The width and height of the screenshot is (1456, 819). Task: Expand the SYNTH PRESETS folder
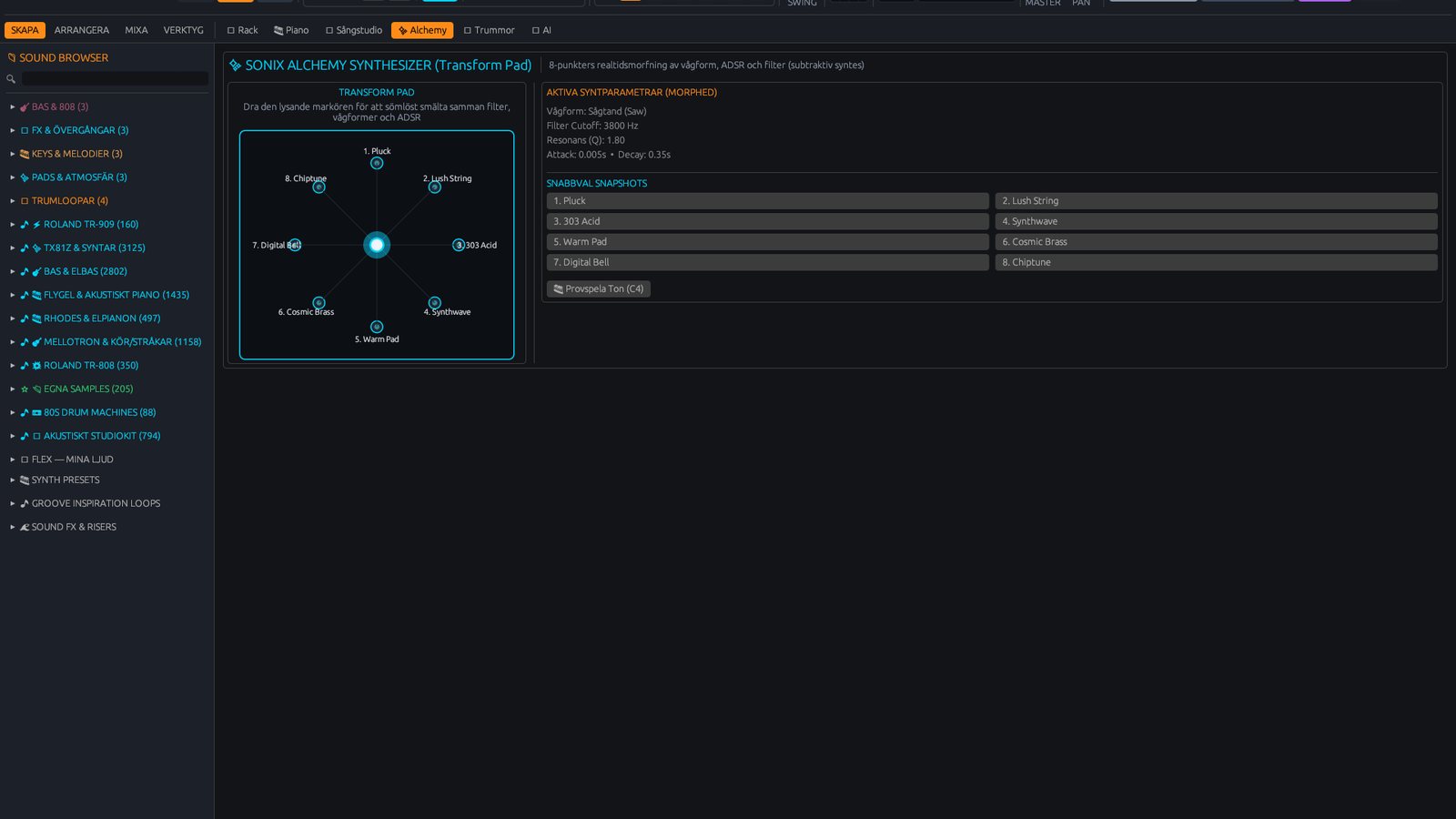(x=13, y=480)
